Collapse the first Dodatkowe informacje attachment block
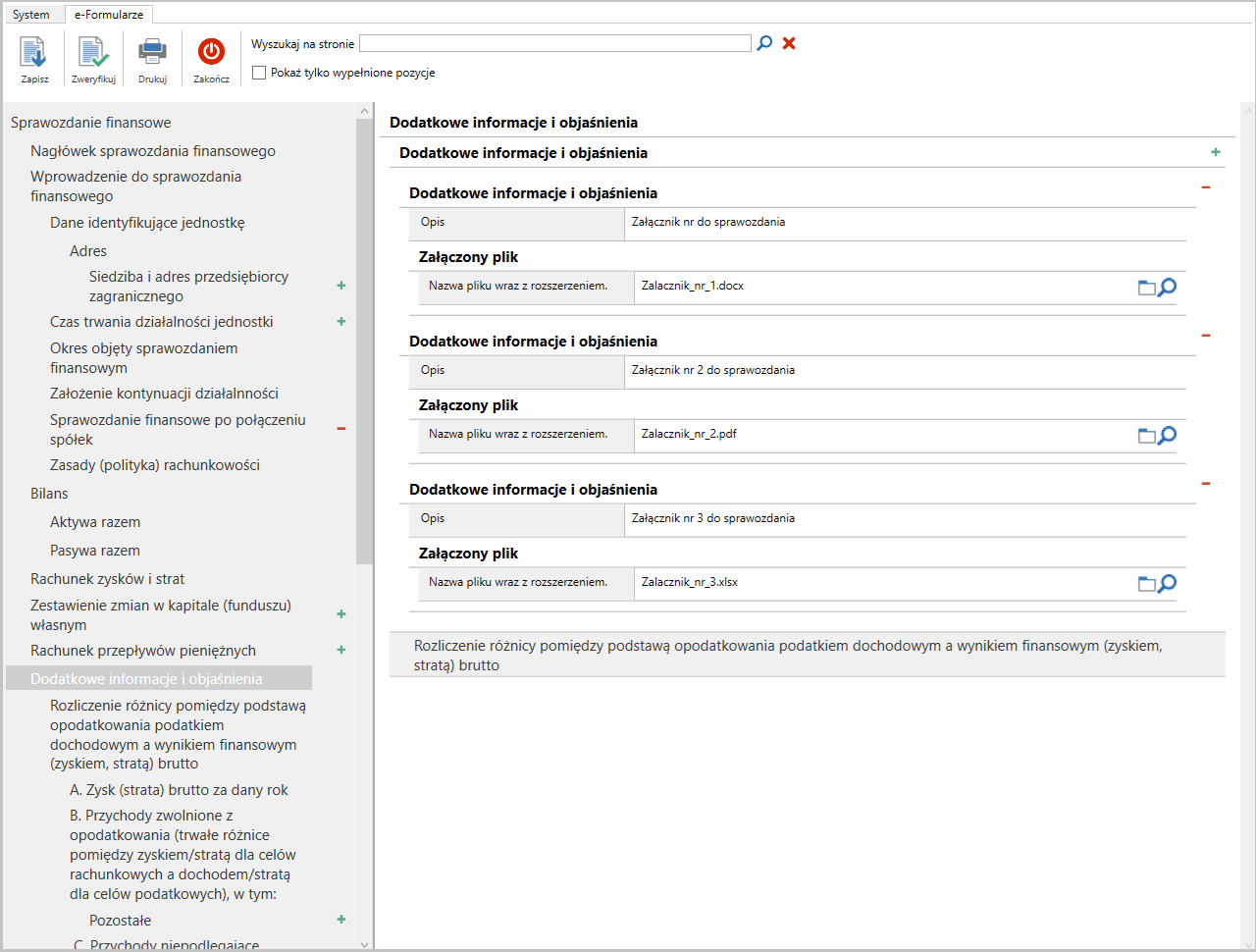This screenshot has height=952, width=1256. tap(1204, 186)
